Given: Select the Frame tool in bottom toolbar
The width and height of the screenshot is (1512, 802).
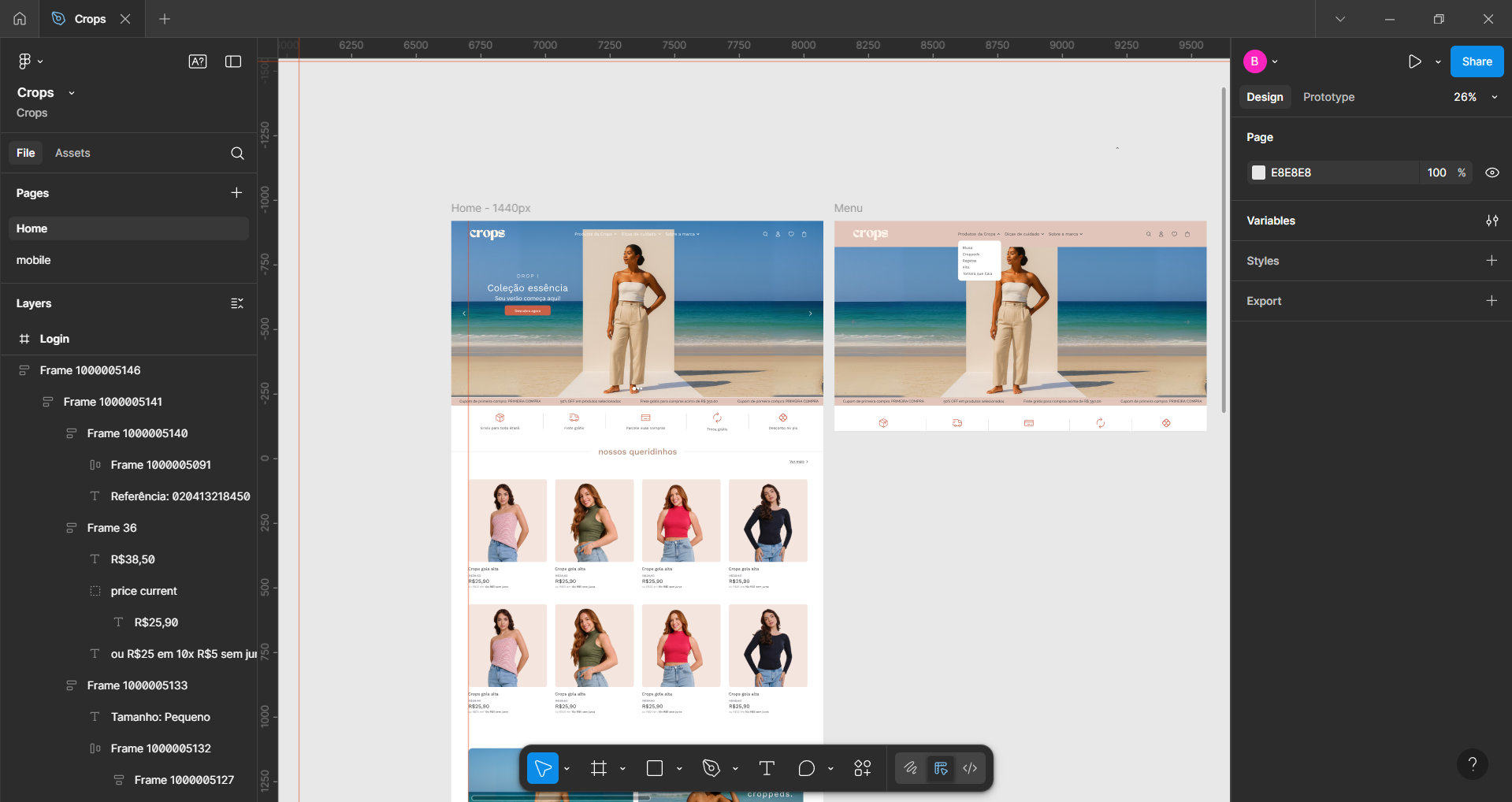Looking at the screenshot, I should [599, 768].
